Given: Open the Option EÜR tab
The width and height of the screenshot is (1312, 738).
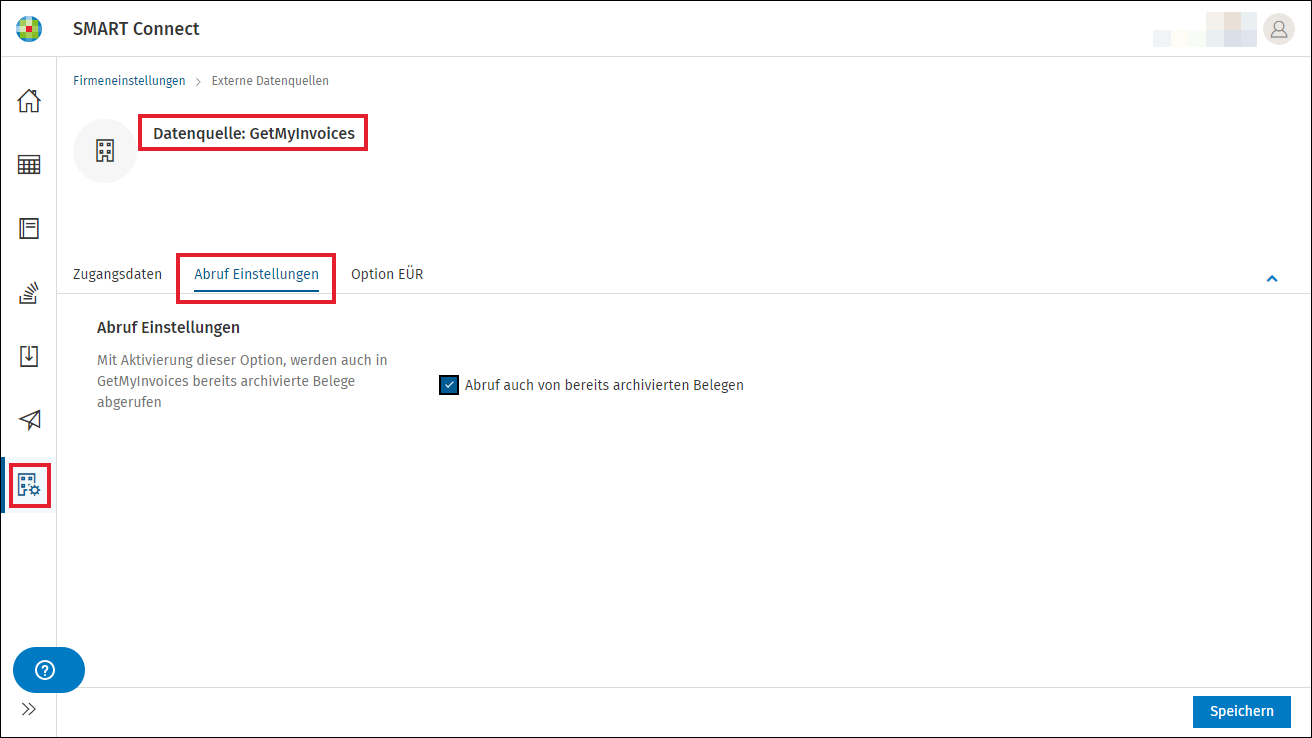Looking at the screenshot, I should (x=387, y=274).
